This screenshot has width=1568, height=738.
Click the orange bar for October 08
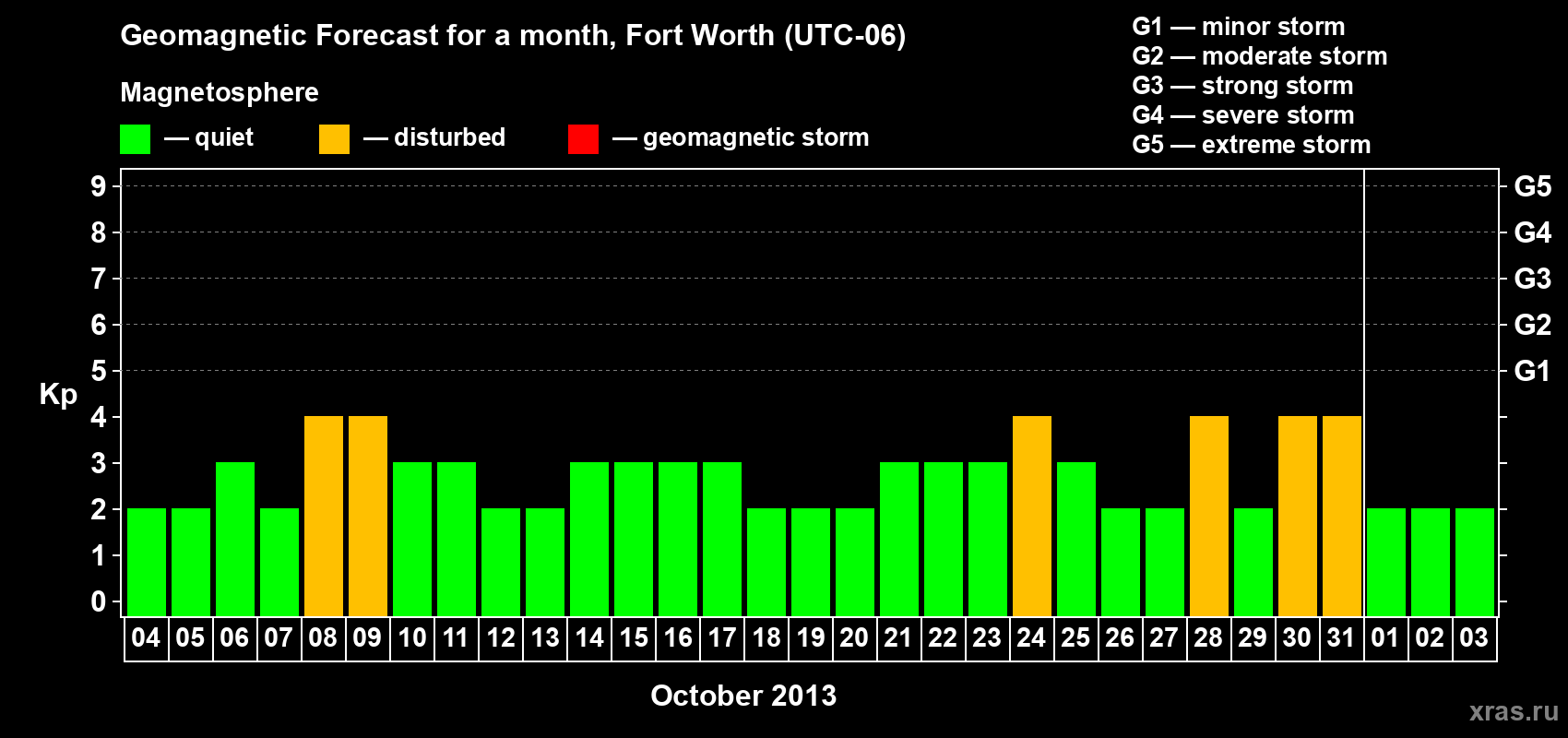point(324,517)
